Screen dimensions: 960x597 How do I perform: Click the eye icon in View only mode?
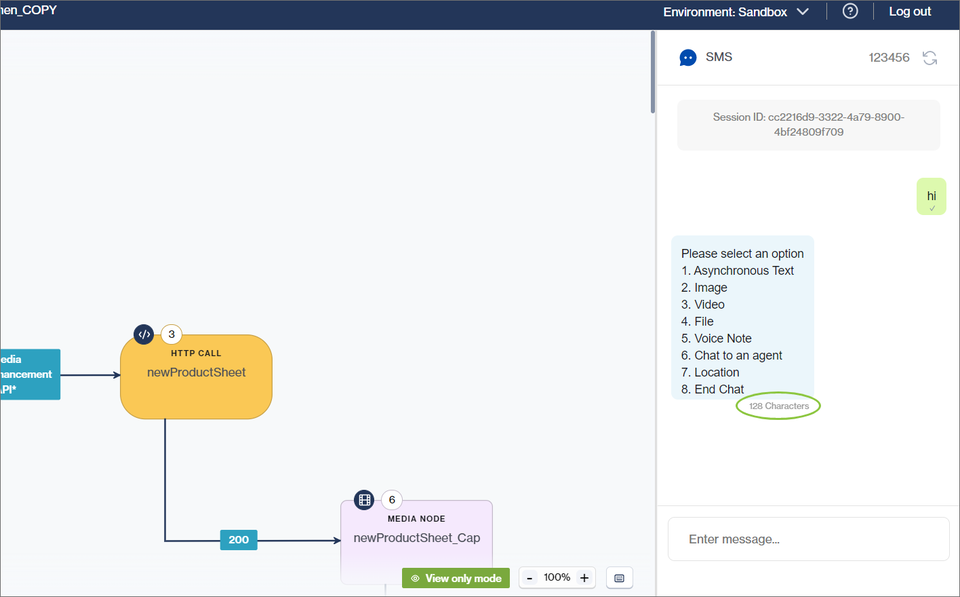point(415,578)
